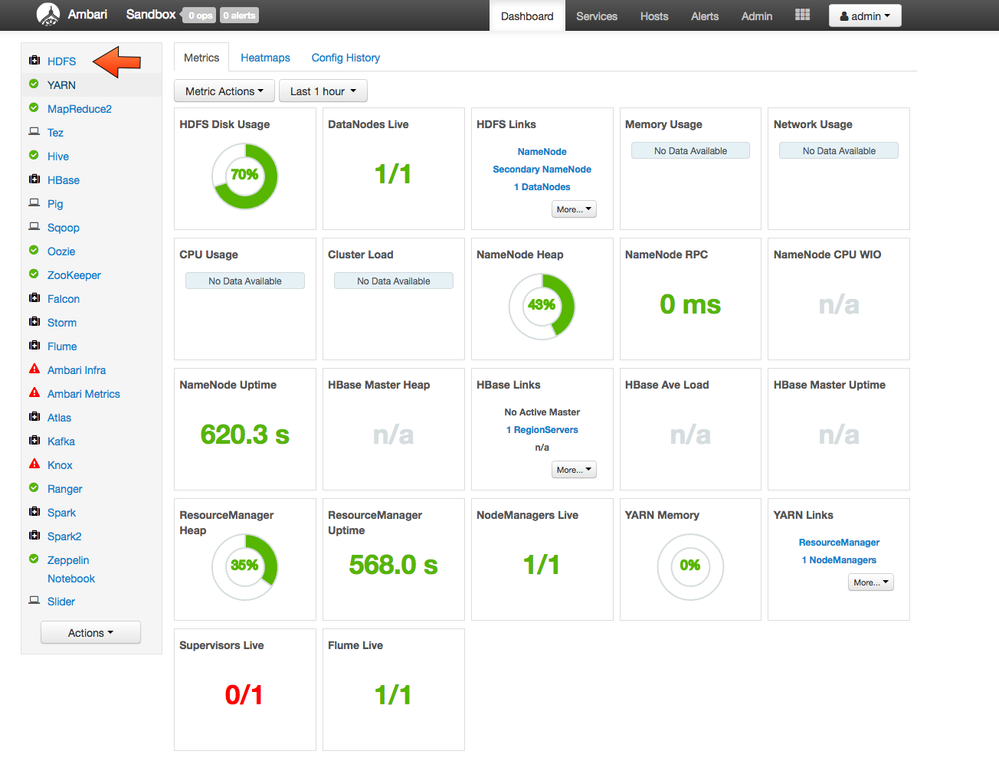Click the Ambari logo icon
This screenshot has width=999, height=778.
pyautogui.click(x=48, y=14)
